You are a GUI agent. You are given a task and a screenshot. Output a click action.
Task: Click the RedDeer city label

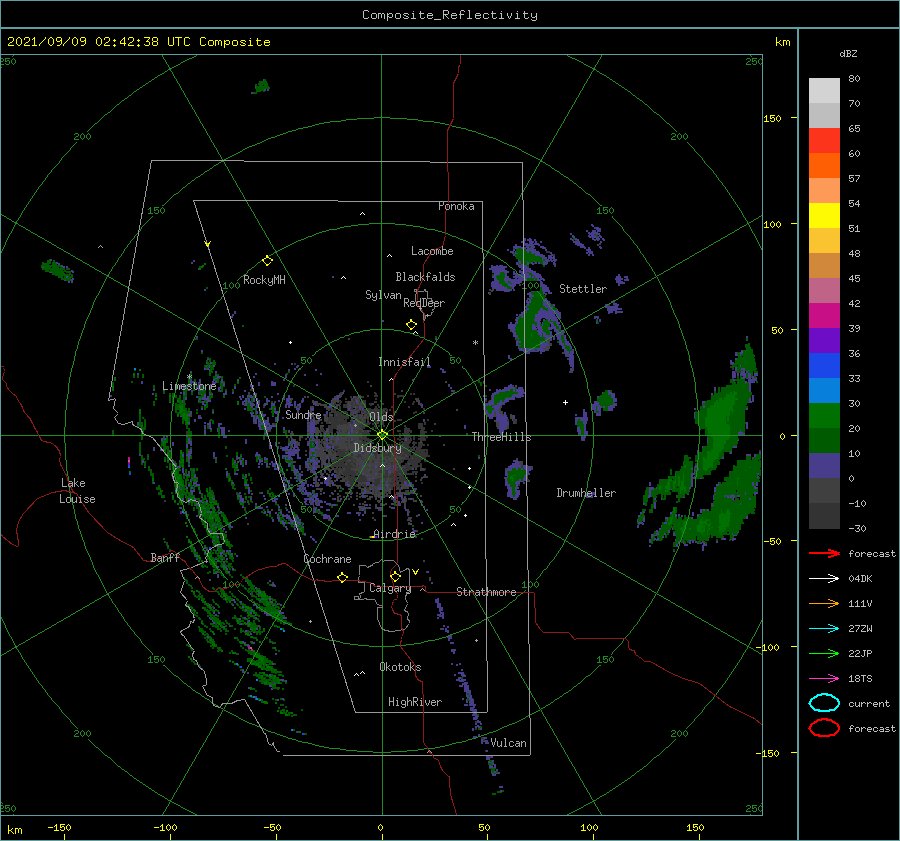click(424, 303)
